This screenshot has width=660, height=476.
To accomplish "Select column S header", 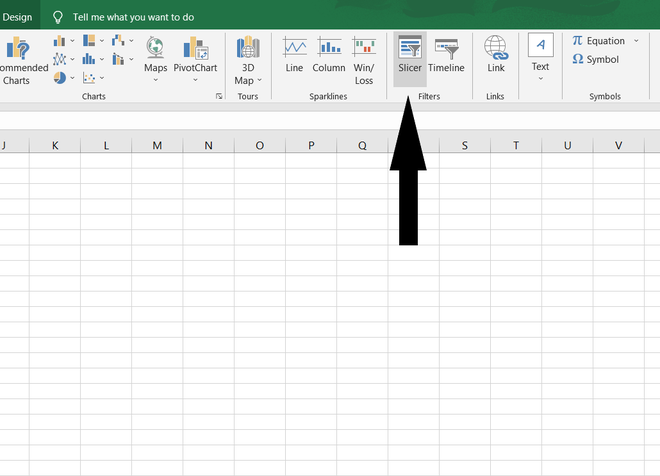I will point(465,146).
